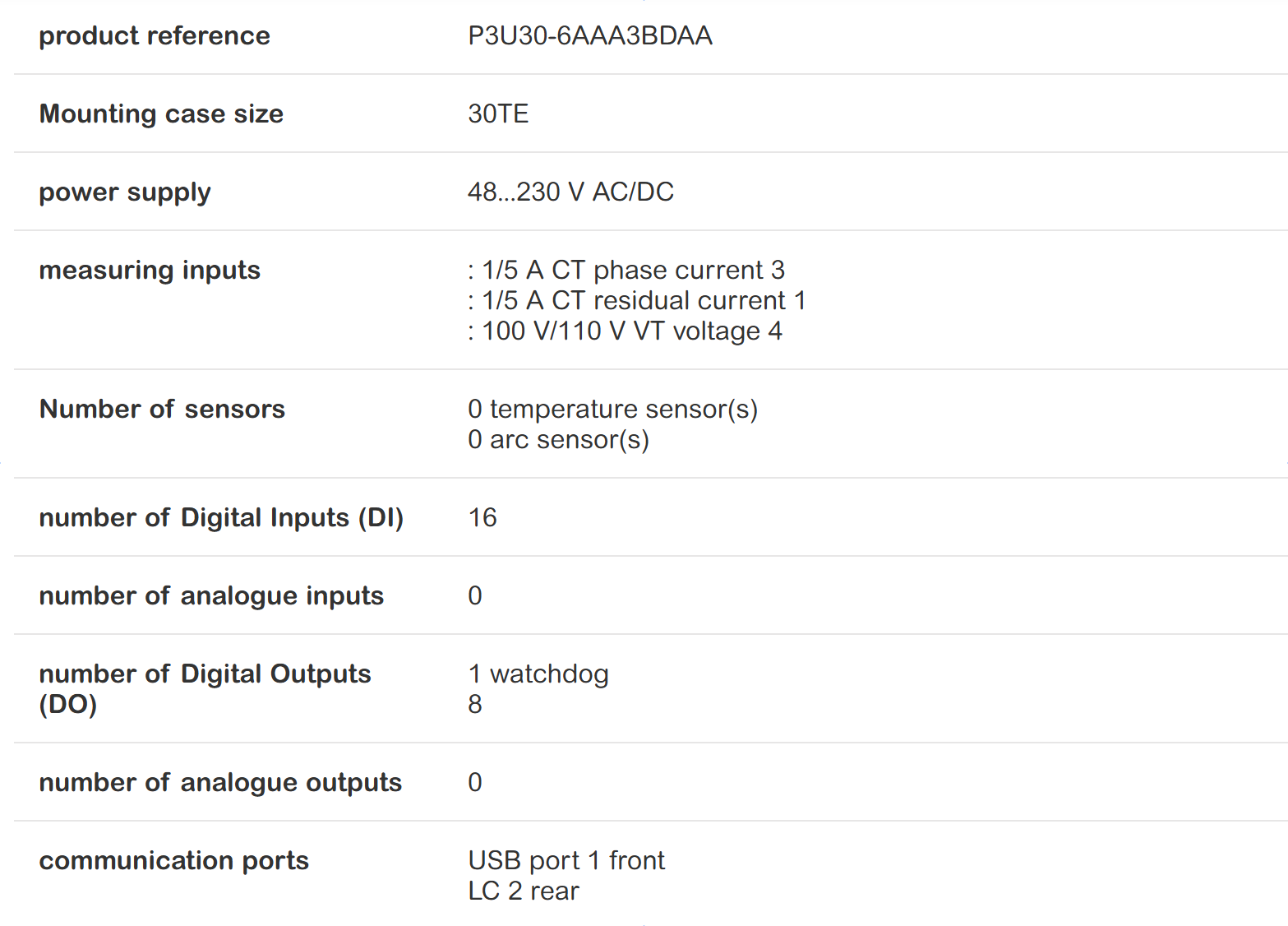The height and width of the screenshot is (926, 1288).
Task: Click the "USB port 1 front" text
Action: pos(566,860)
